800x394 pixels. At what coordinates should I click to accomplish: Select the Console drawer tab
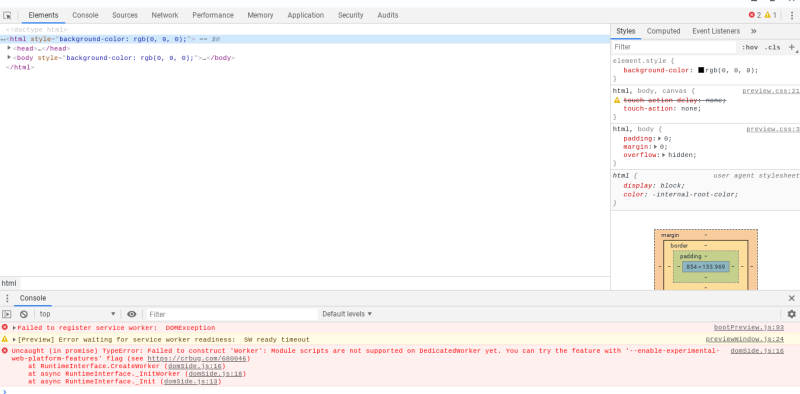(33, 299)
